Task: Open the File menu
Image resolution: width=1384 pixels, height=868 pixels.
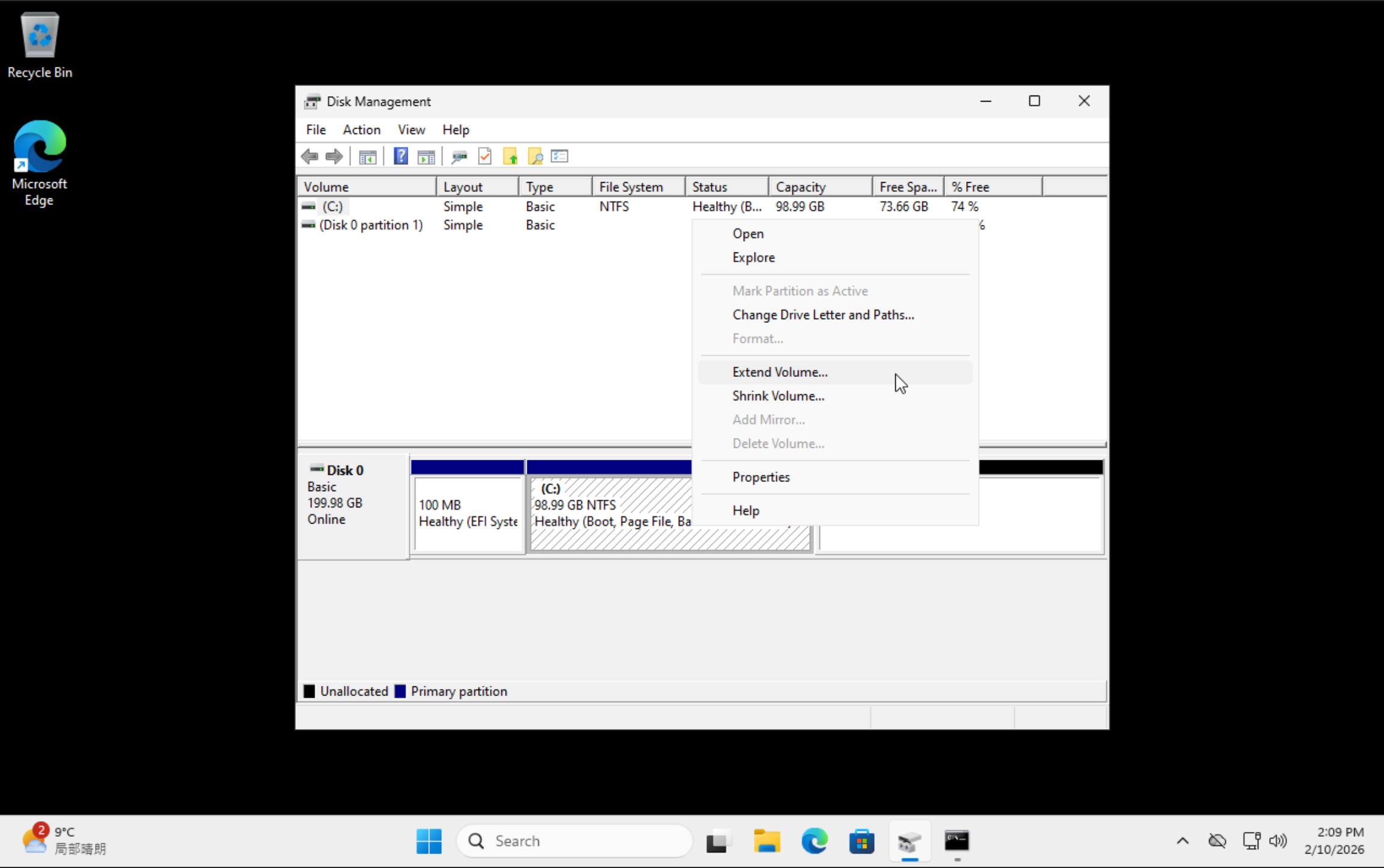Action: click(x=316, y=130)
